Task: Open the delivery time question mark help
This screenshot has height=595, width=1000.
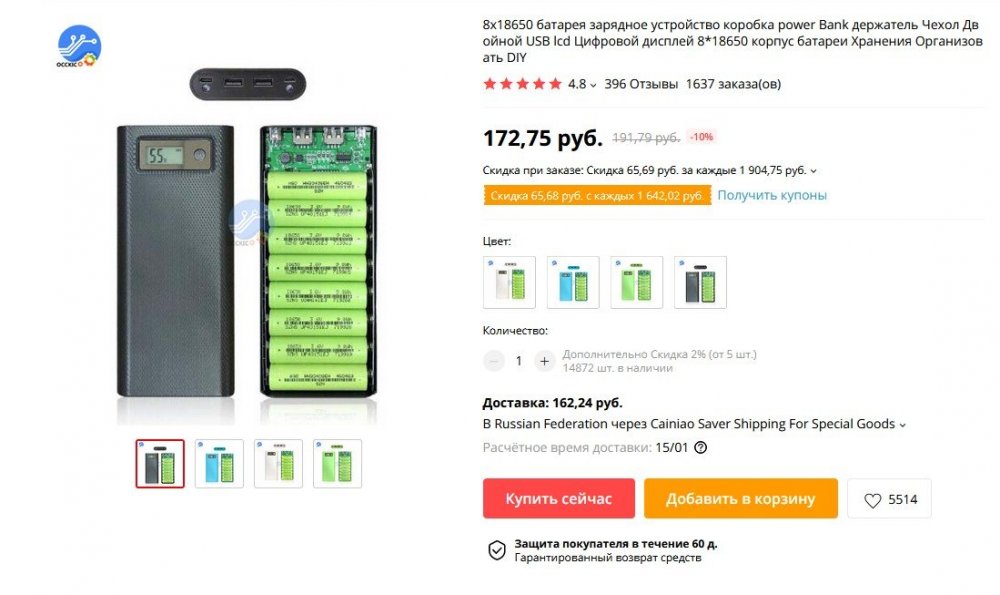Action: click(702, 448)
